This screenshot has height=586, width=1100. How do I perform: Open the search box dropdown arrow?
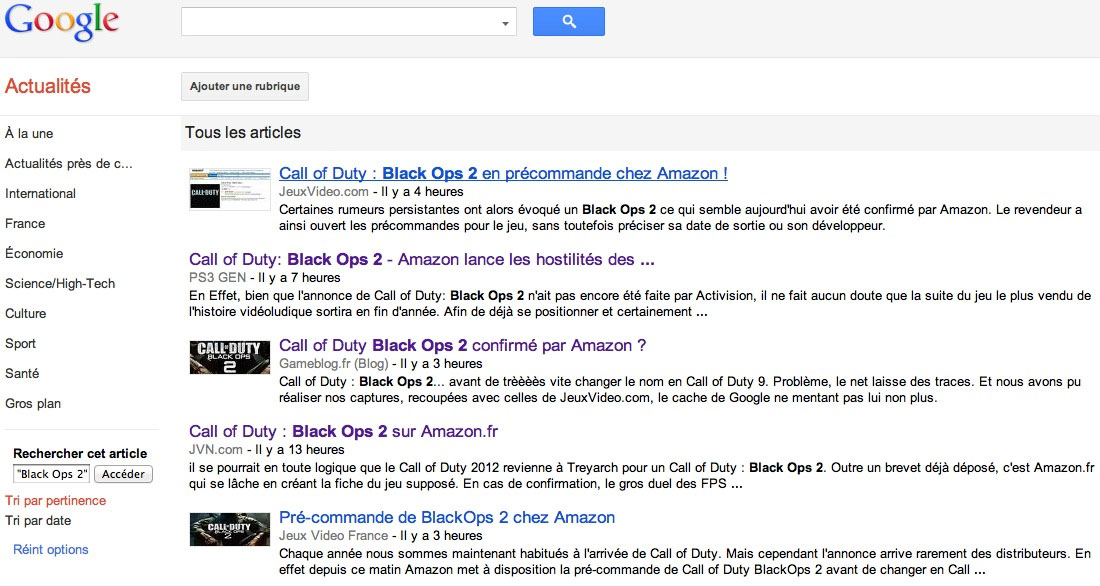click(x=505, y=22)
